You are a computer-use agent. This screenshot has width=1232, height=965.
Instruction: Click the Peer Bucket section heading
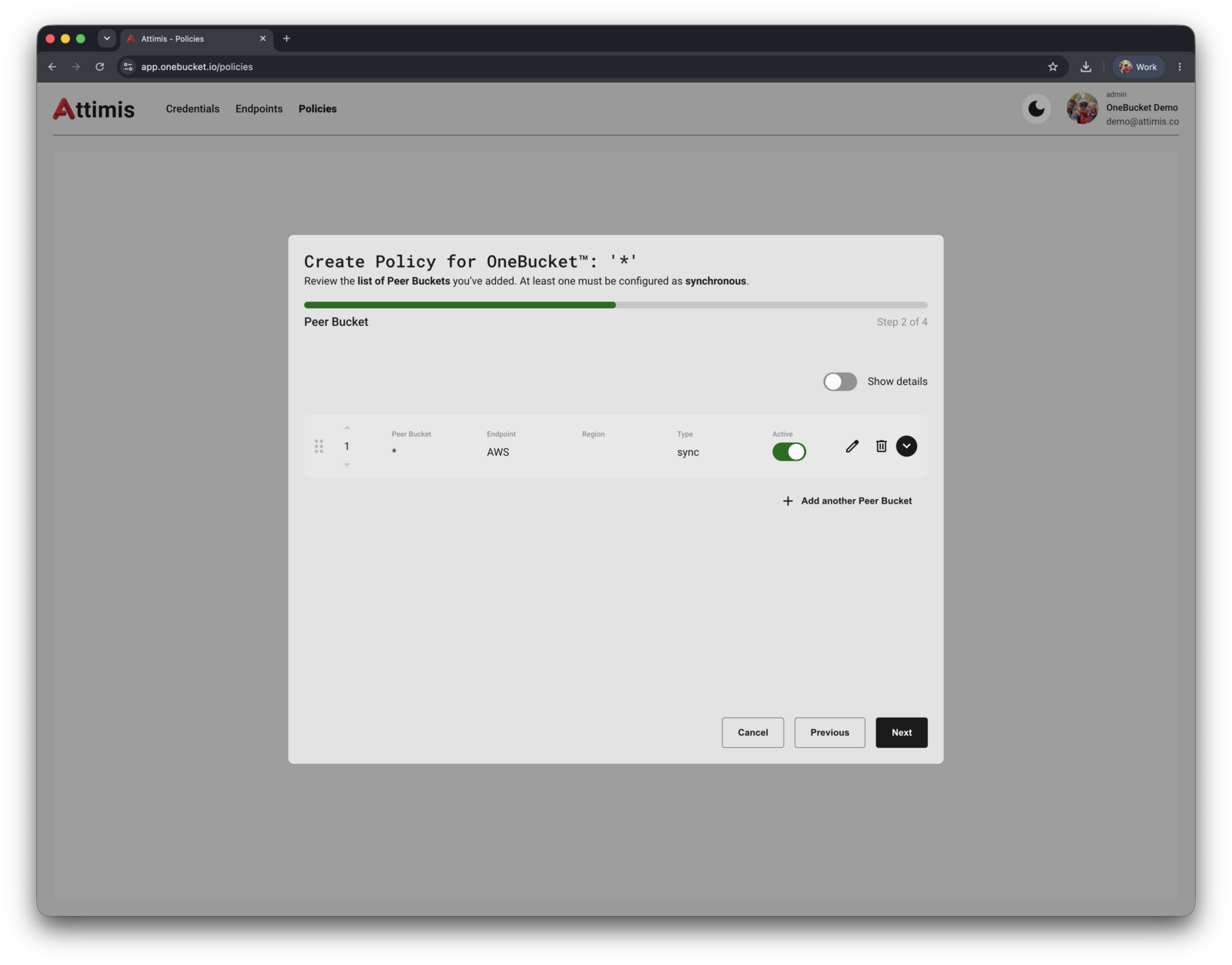tap(336, 322)
